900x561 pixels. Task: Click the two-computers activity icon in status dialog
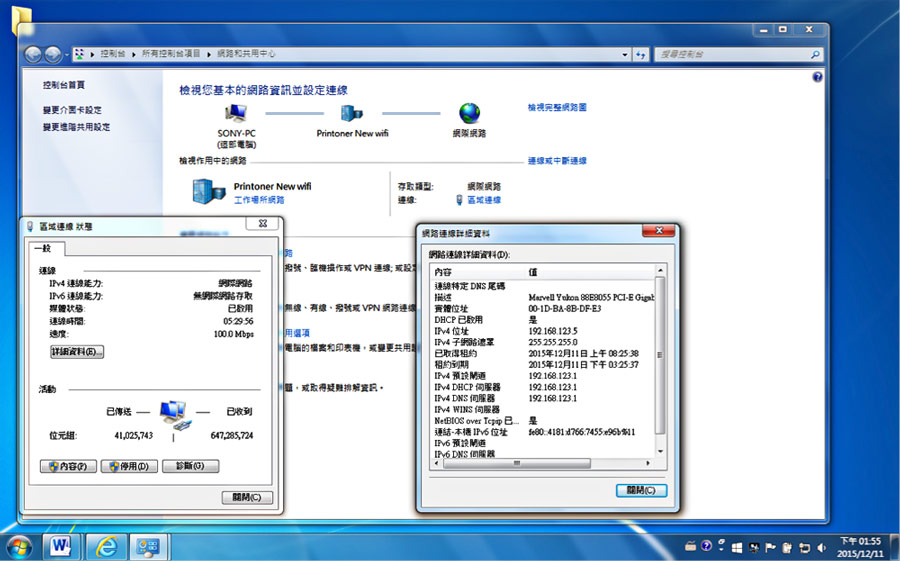[174, 415]
